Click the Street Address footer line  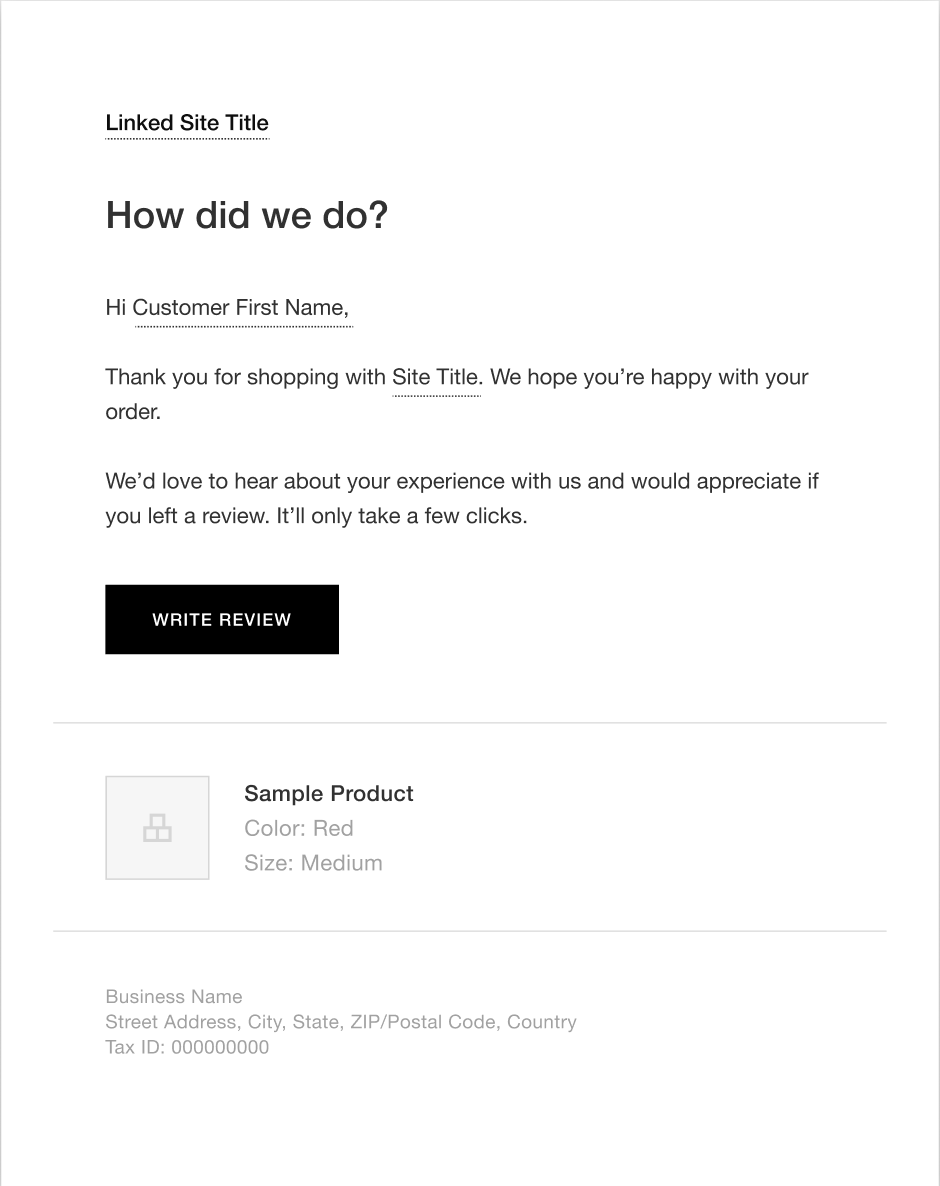[x=340, y=1022]
